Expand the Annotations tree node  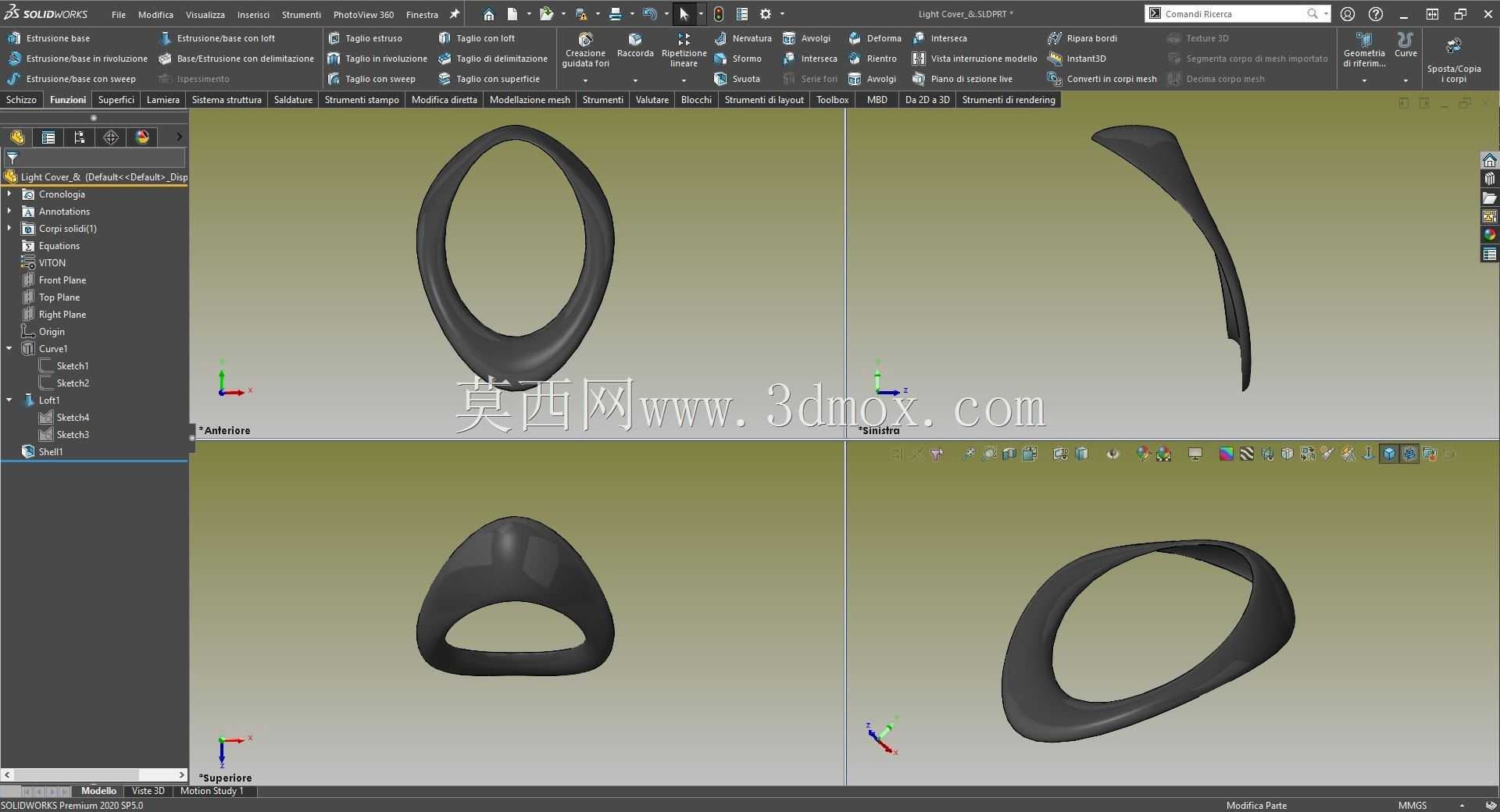[x=9, y=211]
